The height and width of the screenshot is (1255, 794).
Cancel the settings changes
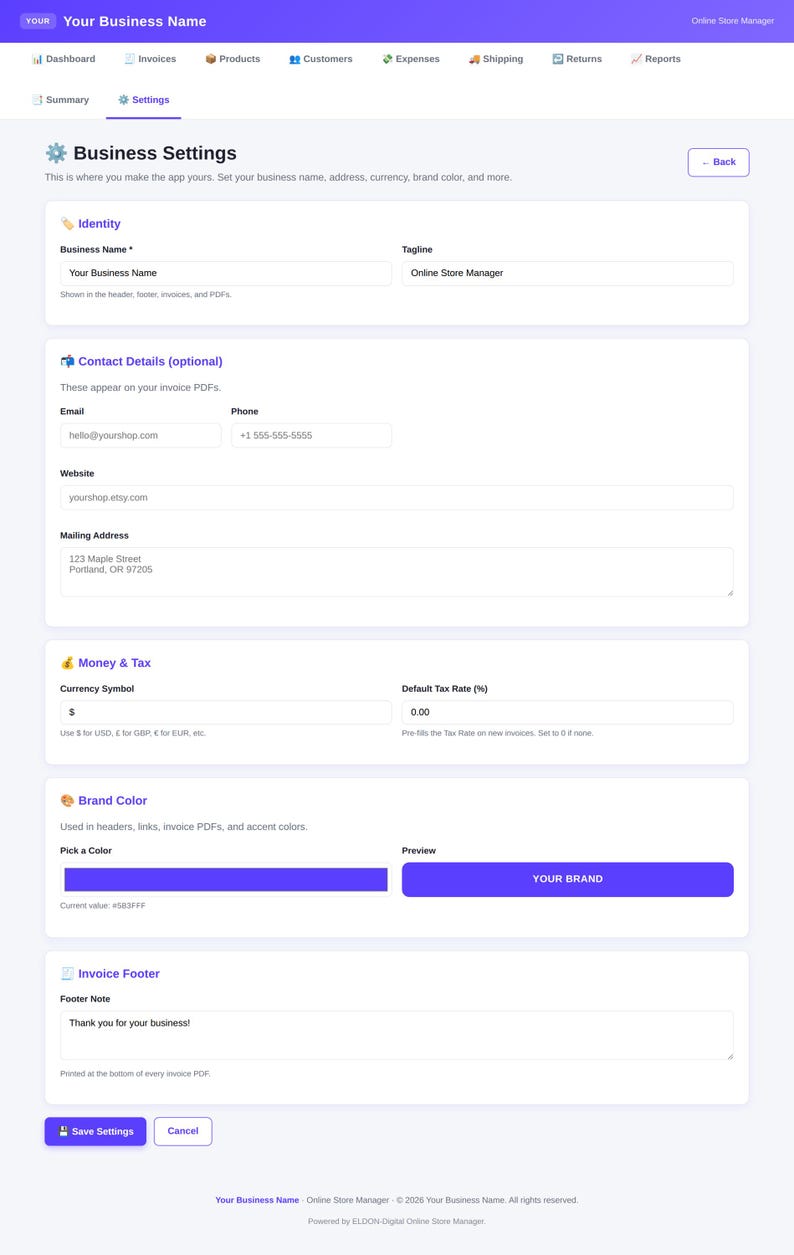(x=183, y=1131)
